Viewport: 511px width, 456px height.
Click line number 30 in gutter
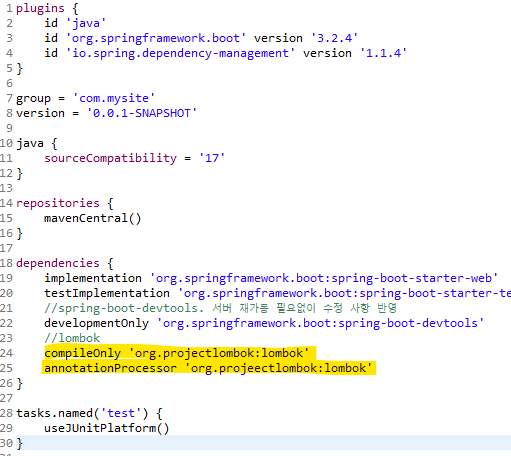[6, 443]
